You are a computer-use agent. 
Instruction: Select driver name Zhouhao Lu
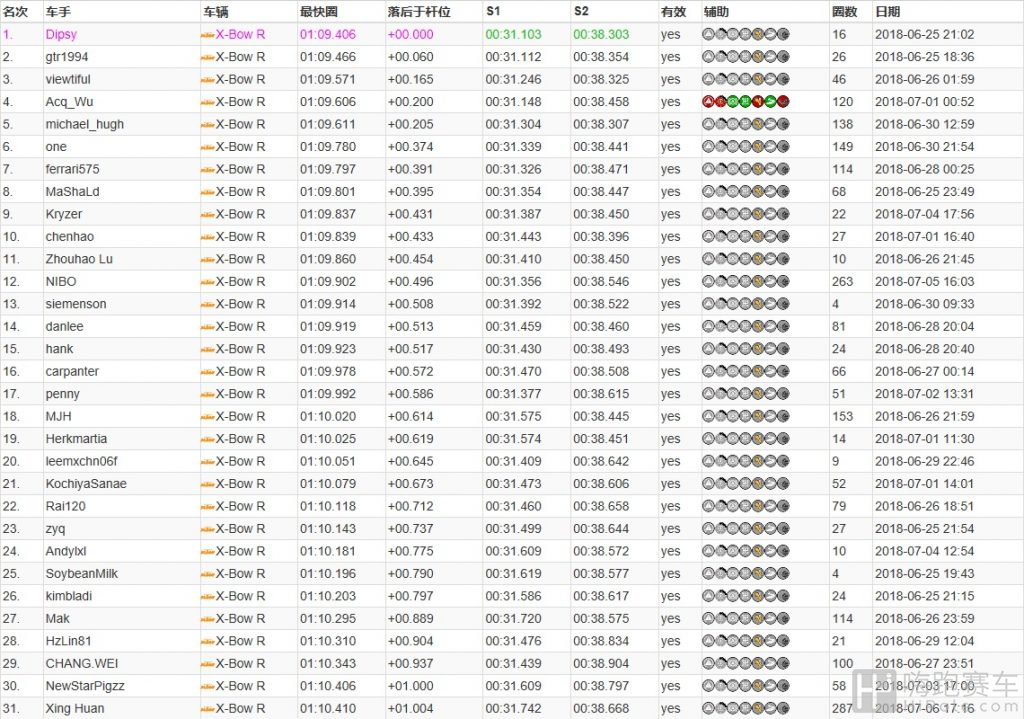pyautogui.click(x=79, y=259)
